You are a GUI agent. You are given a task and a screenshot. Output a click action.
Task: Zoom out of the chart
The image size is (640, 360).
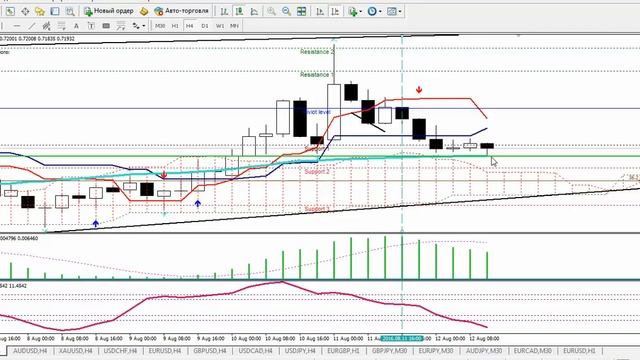(286, 11)
